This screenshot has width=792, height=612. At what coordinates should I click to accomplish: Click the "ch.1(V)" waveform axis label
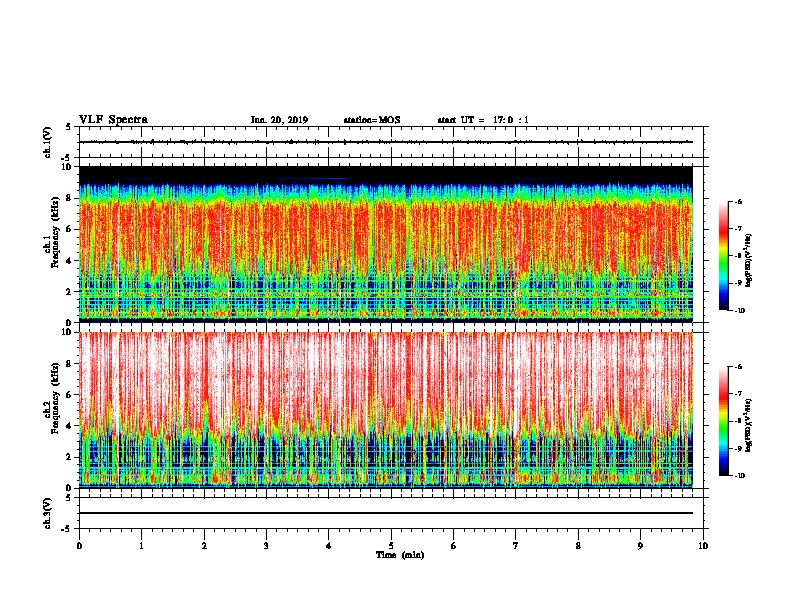click(x=48, y=142)
